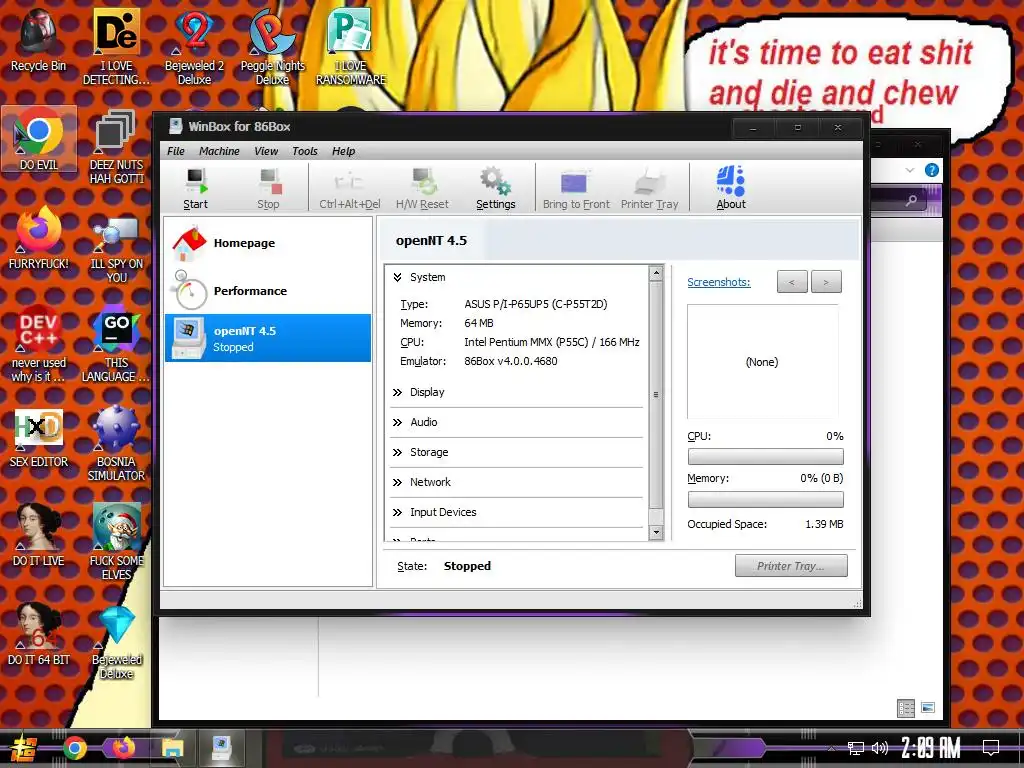Image resolution: width=1024 pixels, height=768 pixels.
Task: Open the Tools menu
Action: pyautogui.click(x=305, y=151)
